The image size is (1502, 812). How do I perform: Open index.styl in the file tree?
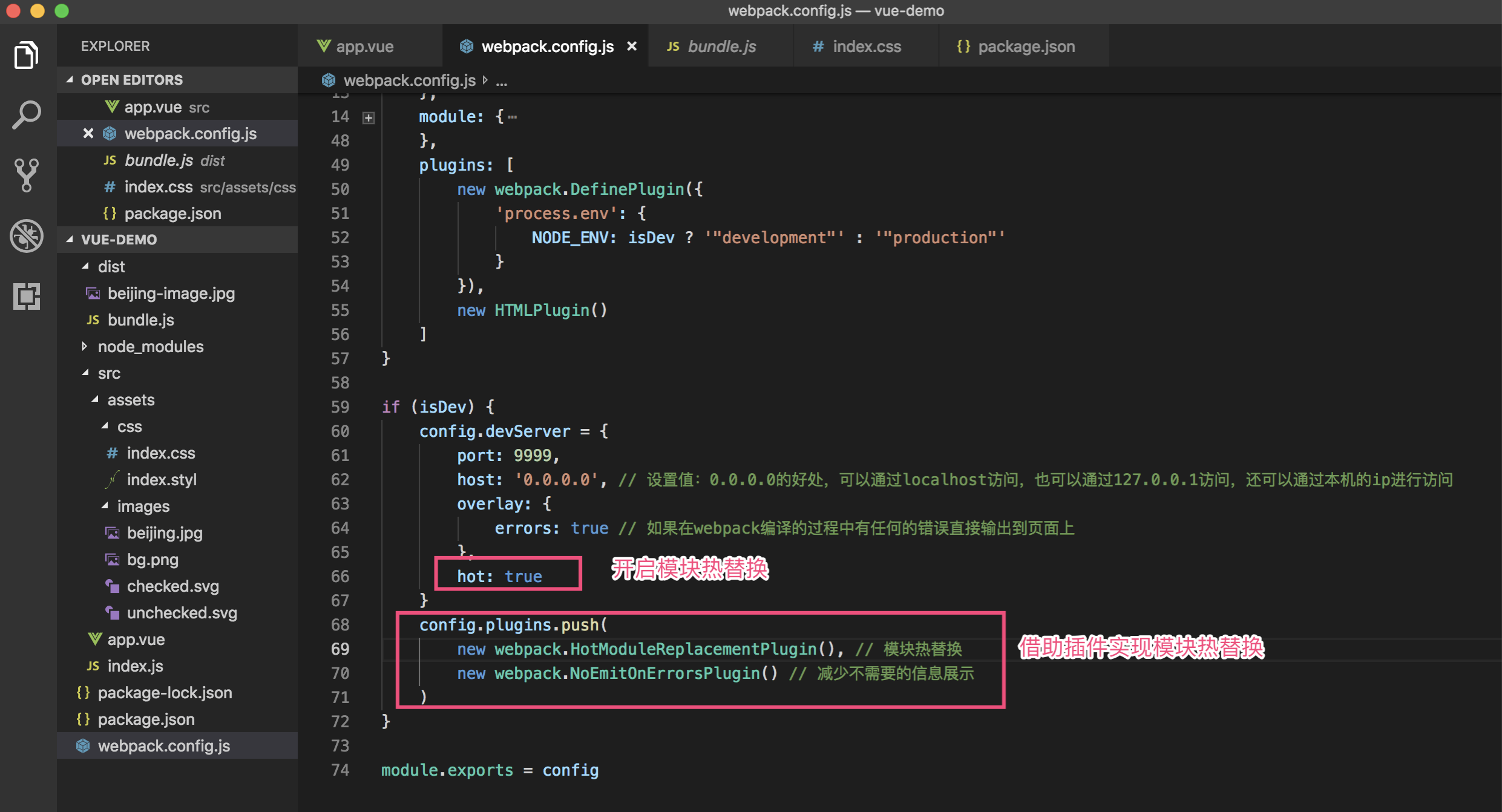click(162, 480)
